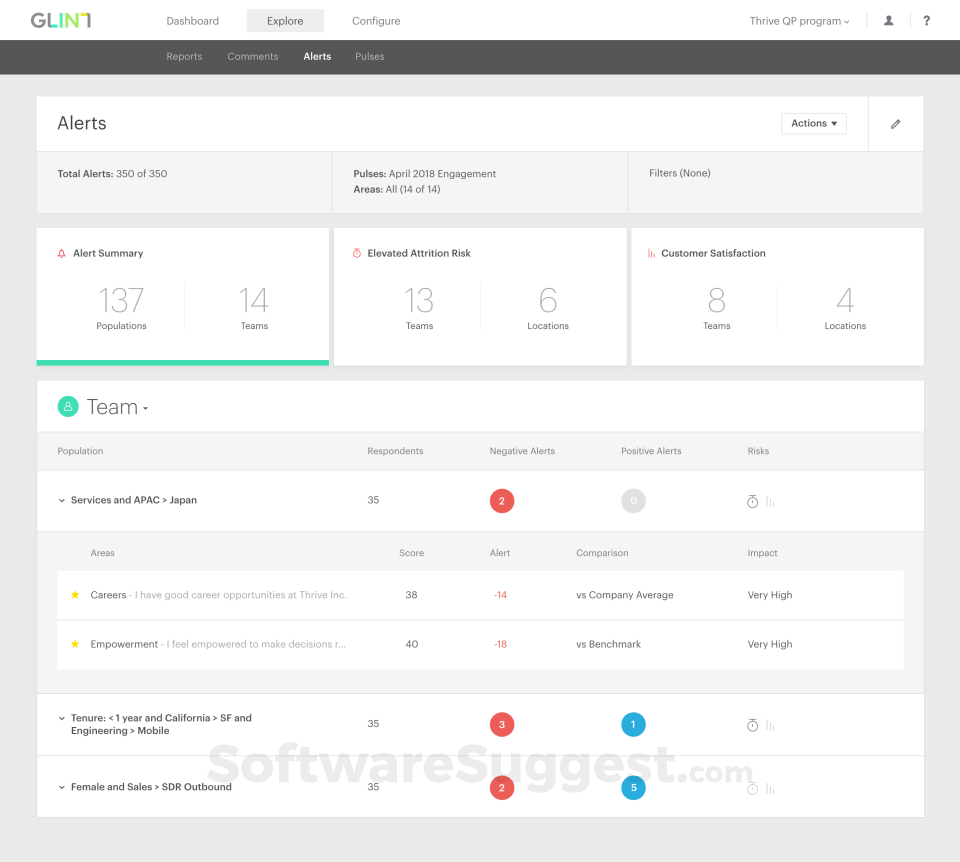Select the Elevated Attrition Risk card
Viewport: 960px width, 862px height.
[x=480, y=295]
